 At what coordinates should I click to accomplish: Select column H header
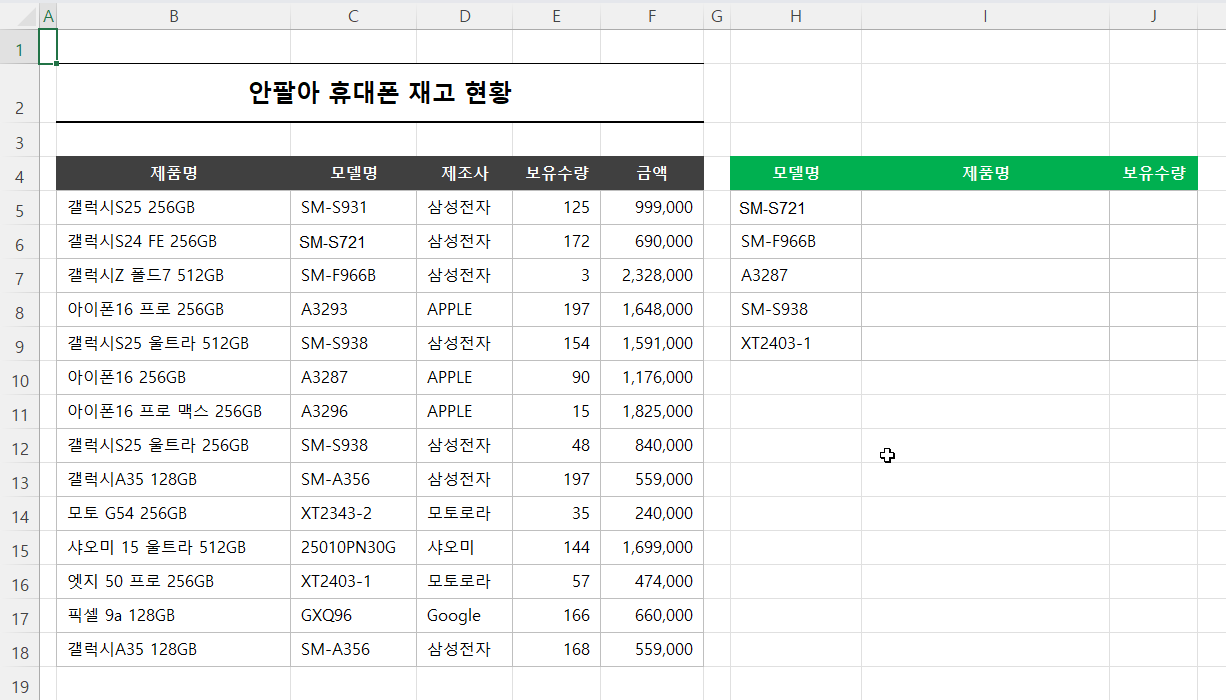coord(796,16)
